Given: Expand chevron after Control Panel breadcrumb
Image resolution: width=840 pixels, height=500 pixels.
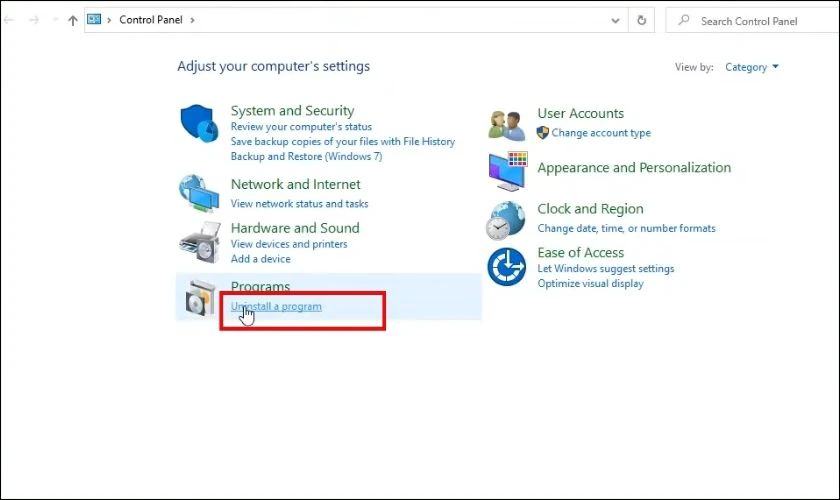Looking at the screenshot, I should coord(192,20).
